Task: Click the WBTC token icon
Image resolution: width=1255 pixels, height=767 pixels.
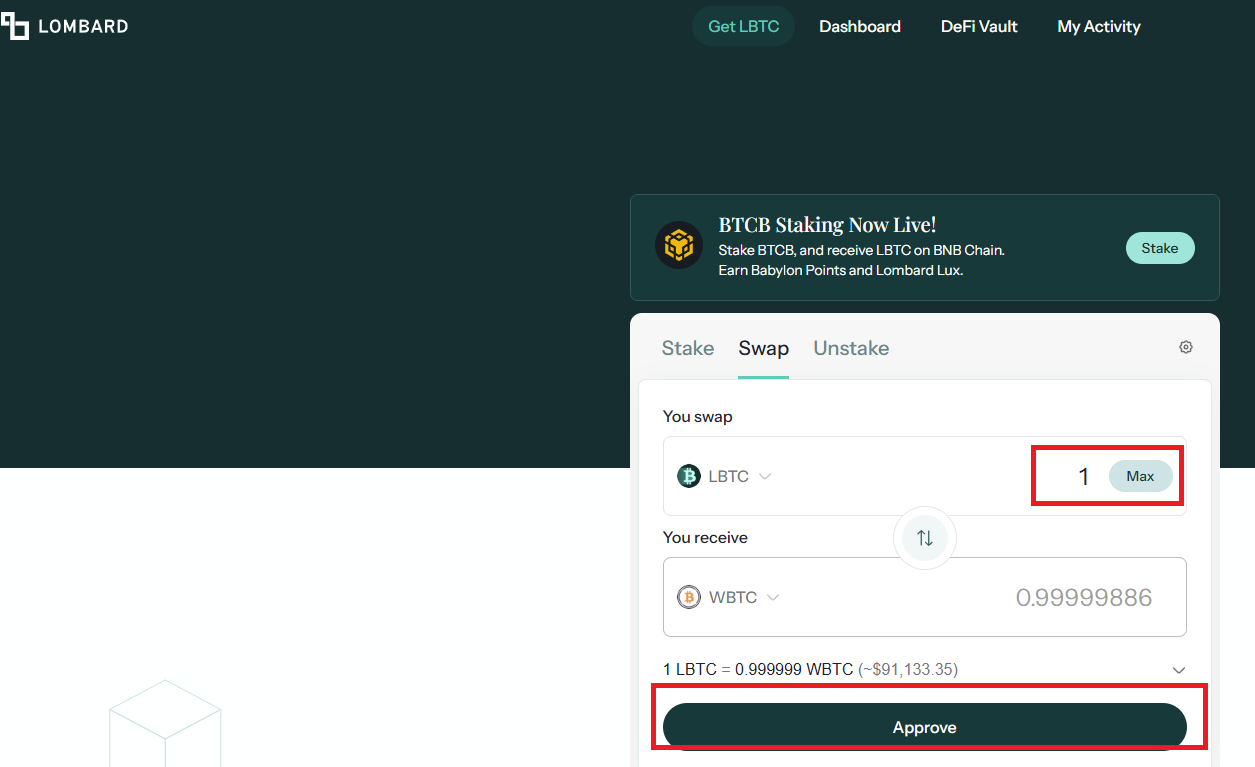Action: click(x=689, y=597)
